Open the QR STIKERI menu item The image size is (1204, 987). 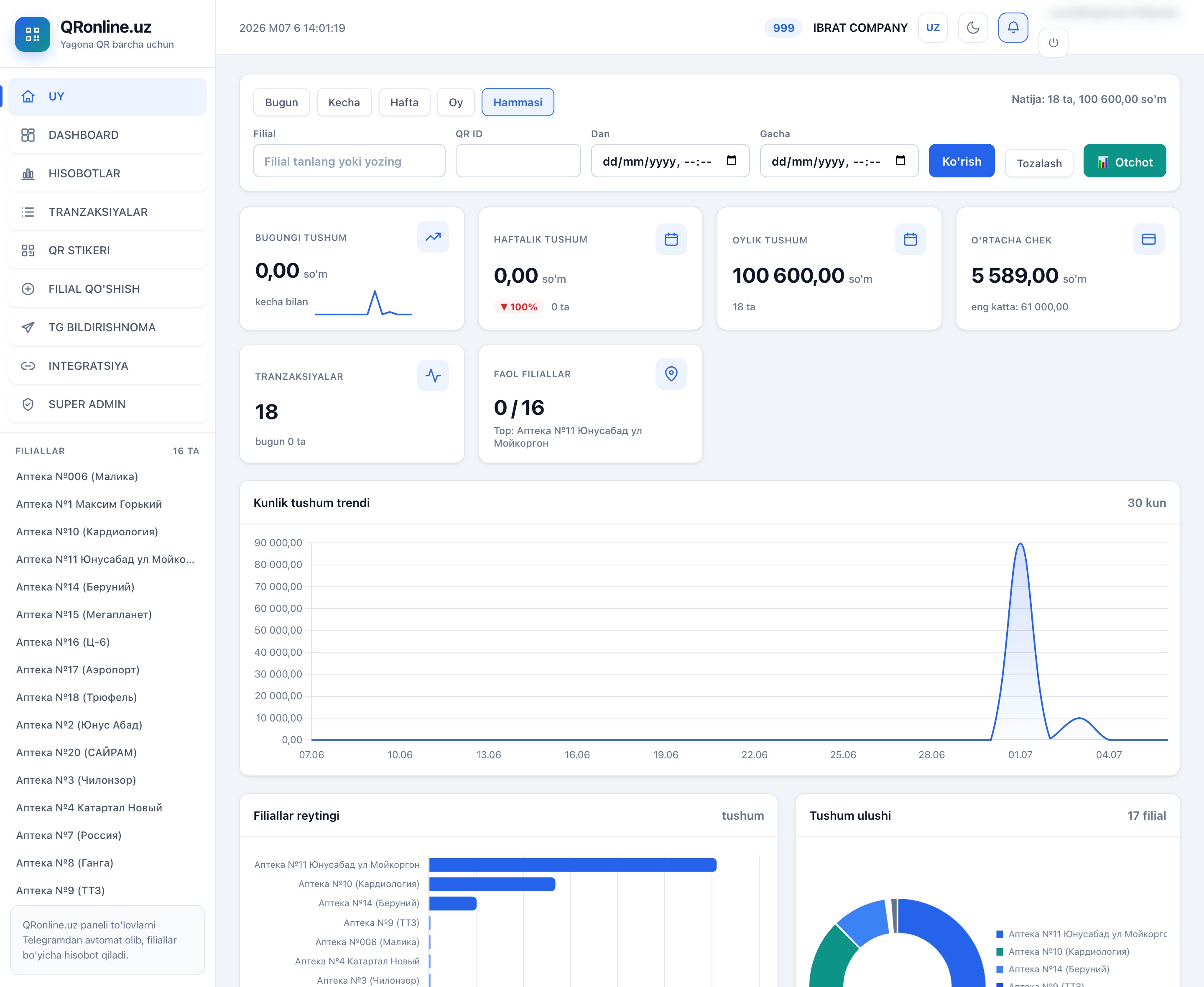click(107, 250)
